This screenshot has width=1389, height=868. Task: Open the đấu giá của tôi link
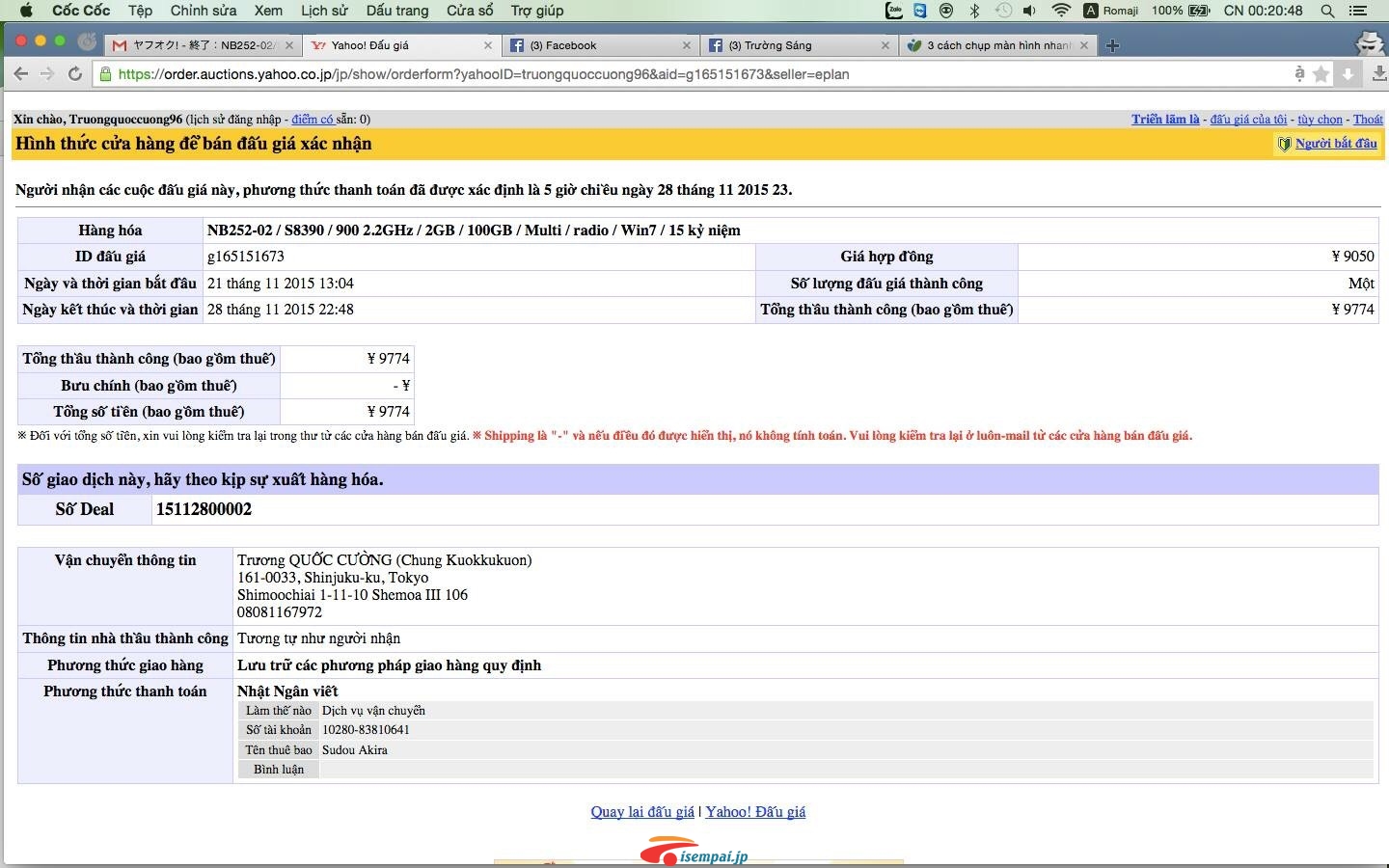(1248, 120)
